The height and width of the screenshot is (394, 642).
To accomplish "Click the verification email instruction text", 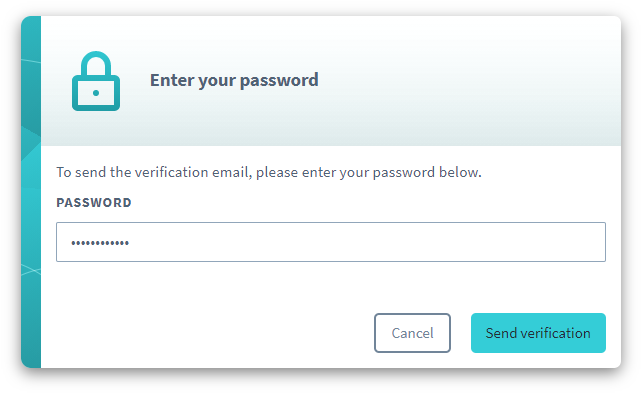I will pos(269,172).
